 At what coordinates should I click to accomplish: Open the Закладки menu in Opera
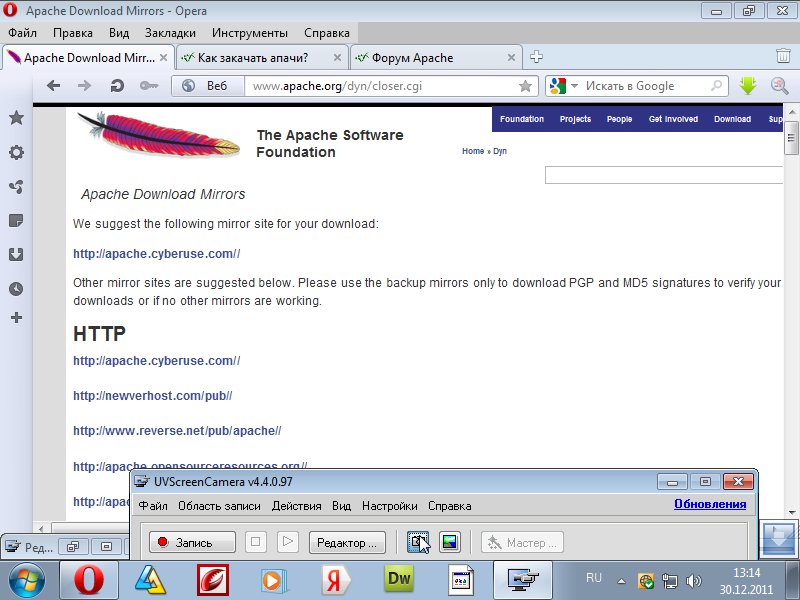click(x=170, y=33)
